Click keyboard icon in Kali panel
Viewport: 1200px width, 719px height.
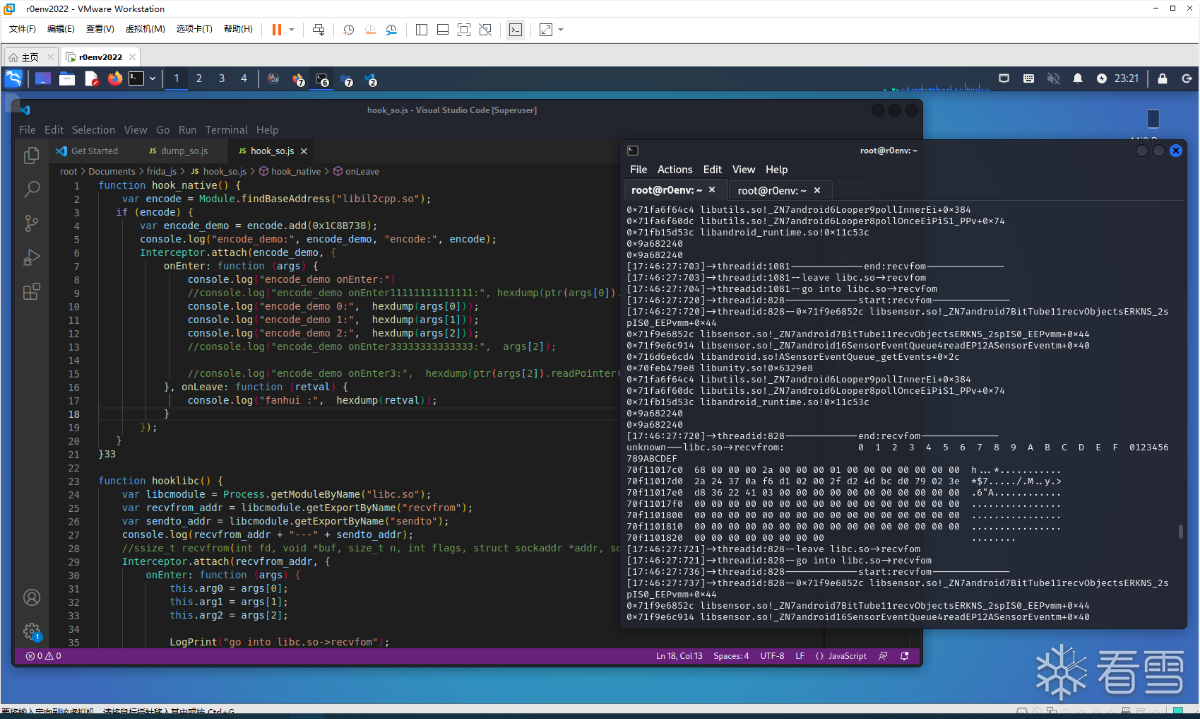[1028, 78]
